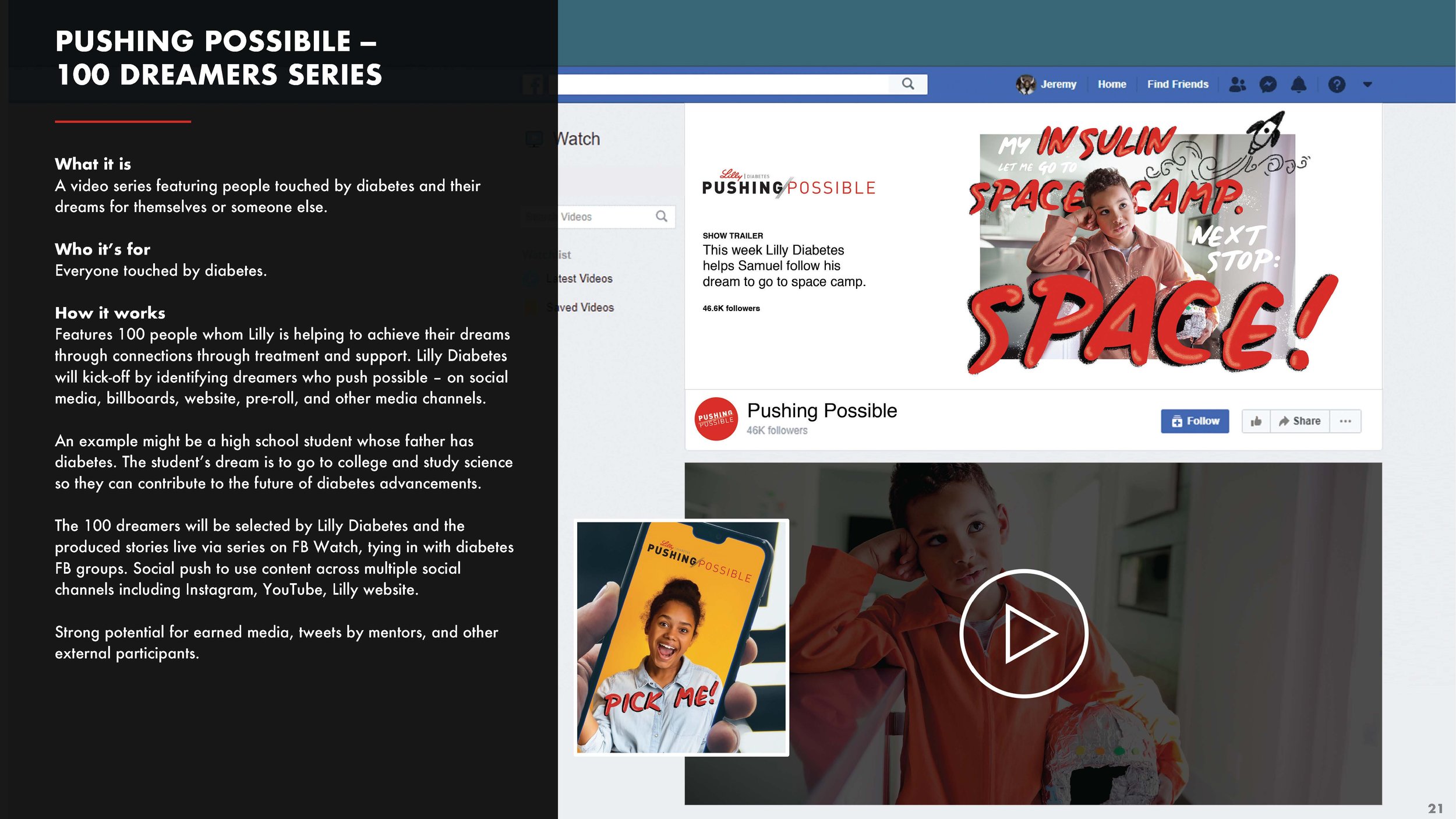Open the more options ellipsis button

click(x=1345, y=421)
